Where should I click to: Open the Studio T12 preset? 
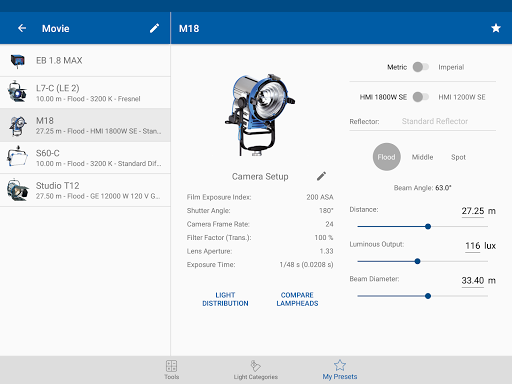click(x=85, y=190)
